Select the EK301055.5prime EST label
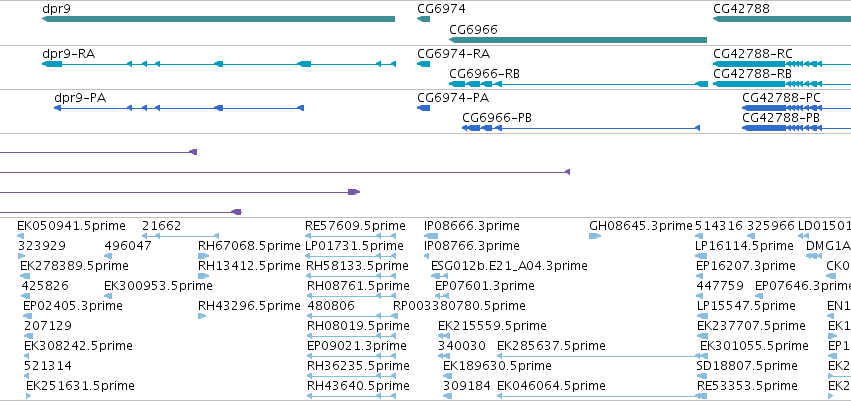 coord(754,346)
